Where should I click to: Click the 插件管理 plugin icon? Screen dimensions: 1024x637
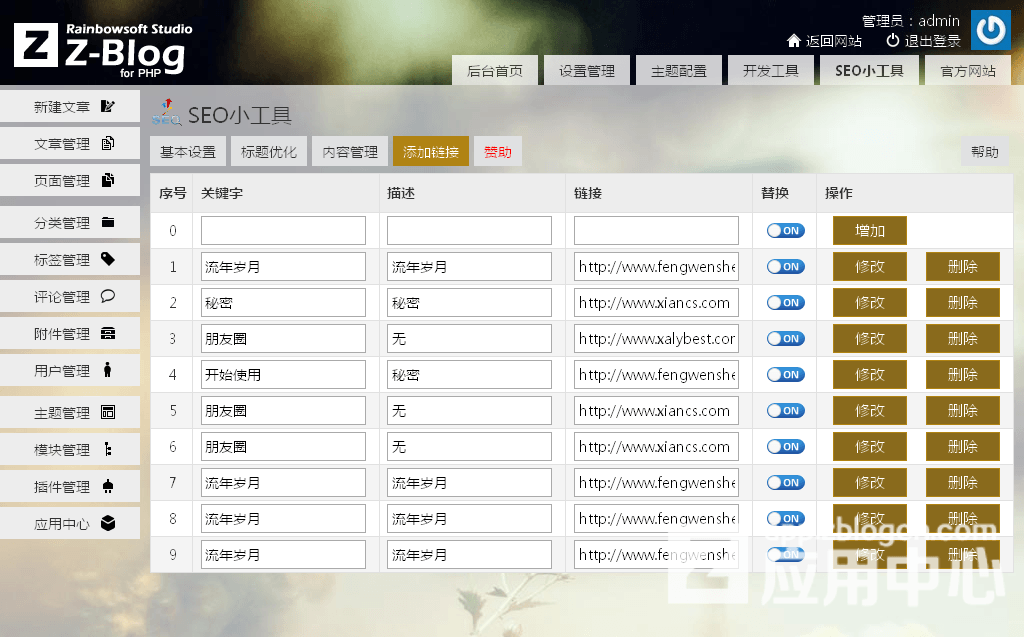click(x=110, y=485)
